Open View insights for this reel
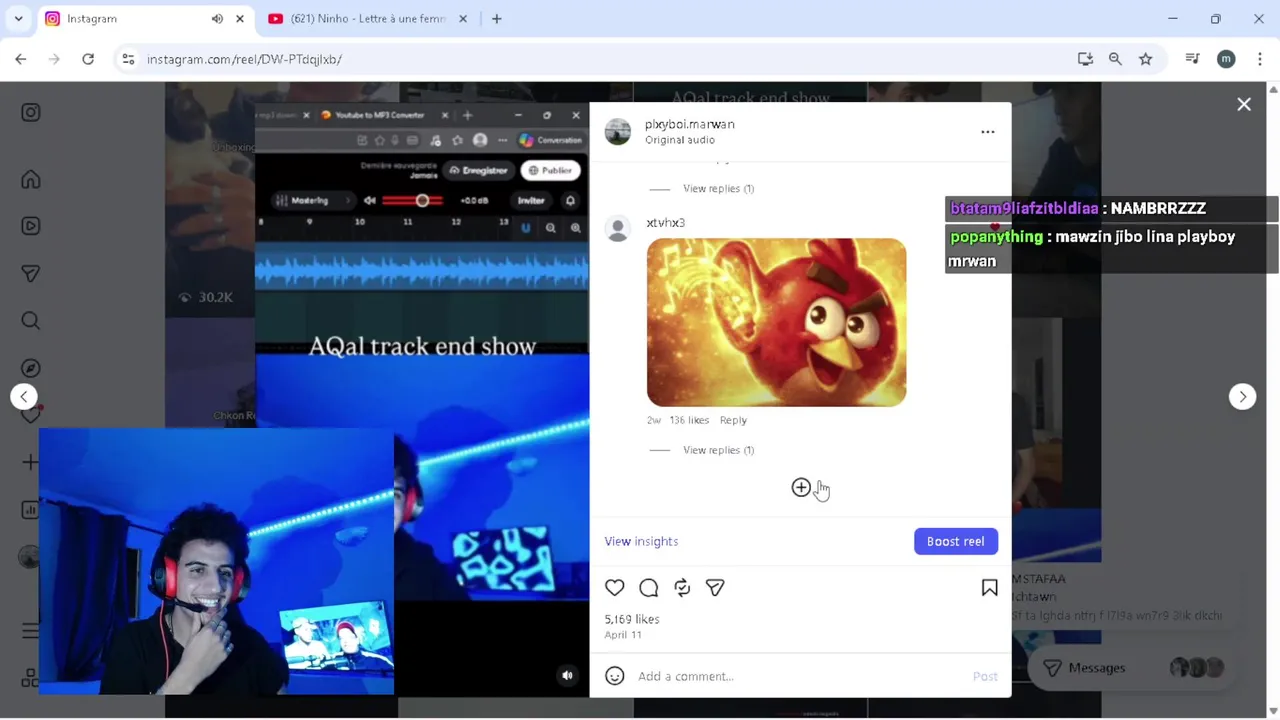Image resolution: width=1280 pixels, height=720 pixels. point(641,541)
